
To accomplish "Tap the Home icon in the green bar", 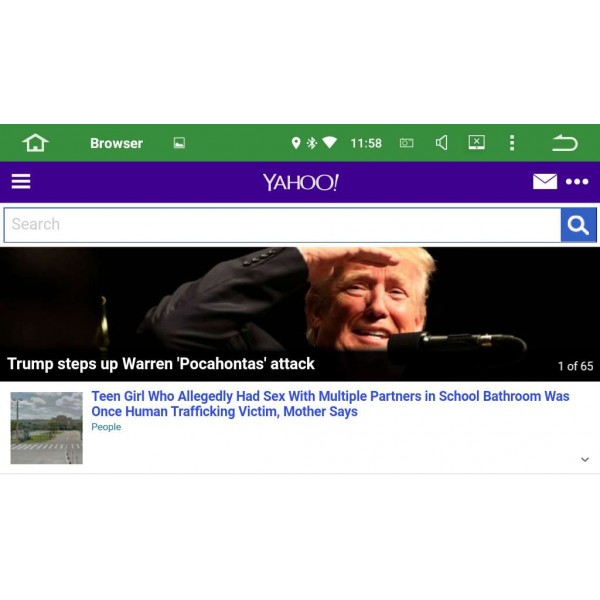I will click(35, 143).
